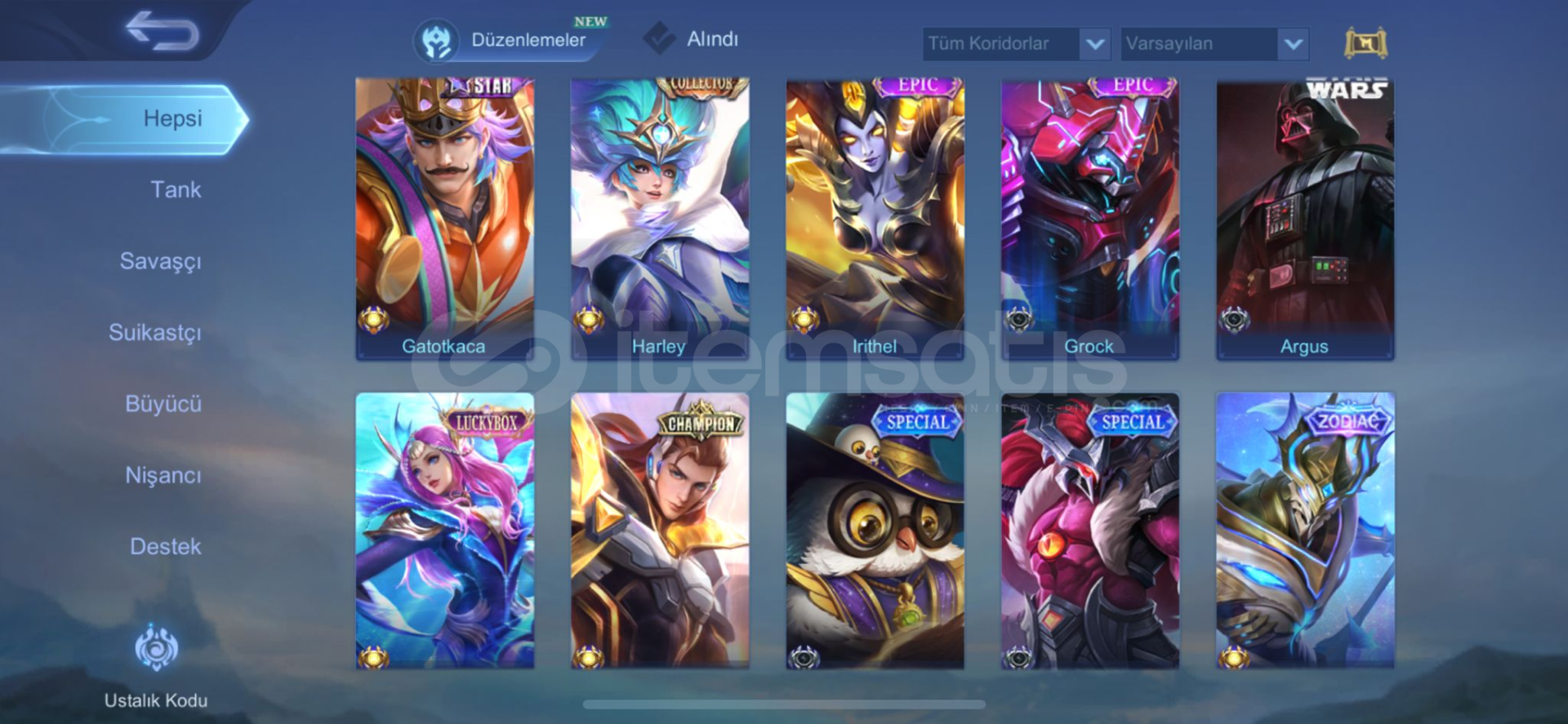The height and width of the screenshot is (724, 1568).
Task: Tap the Ustalık Kodu emblem icon
Action: 156,647
